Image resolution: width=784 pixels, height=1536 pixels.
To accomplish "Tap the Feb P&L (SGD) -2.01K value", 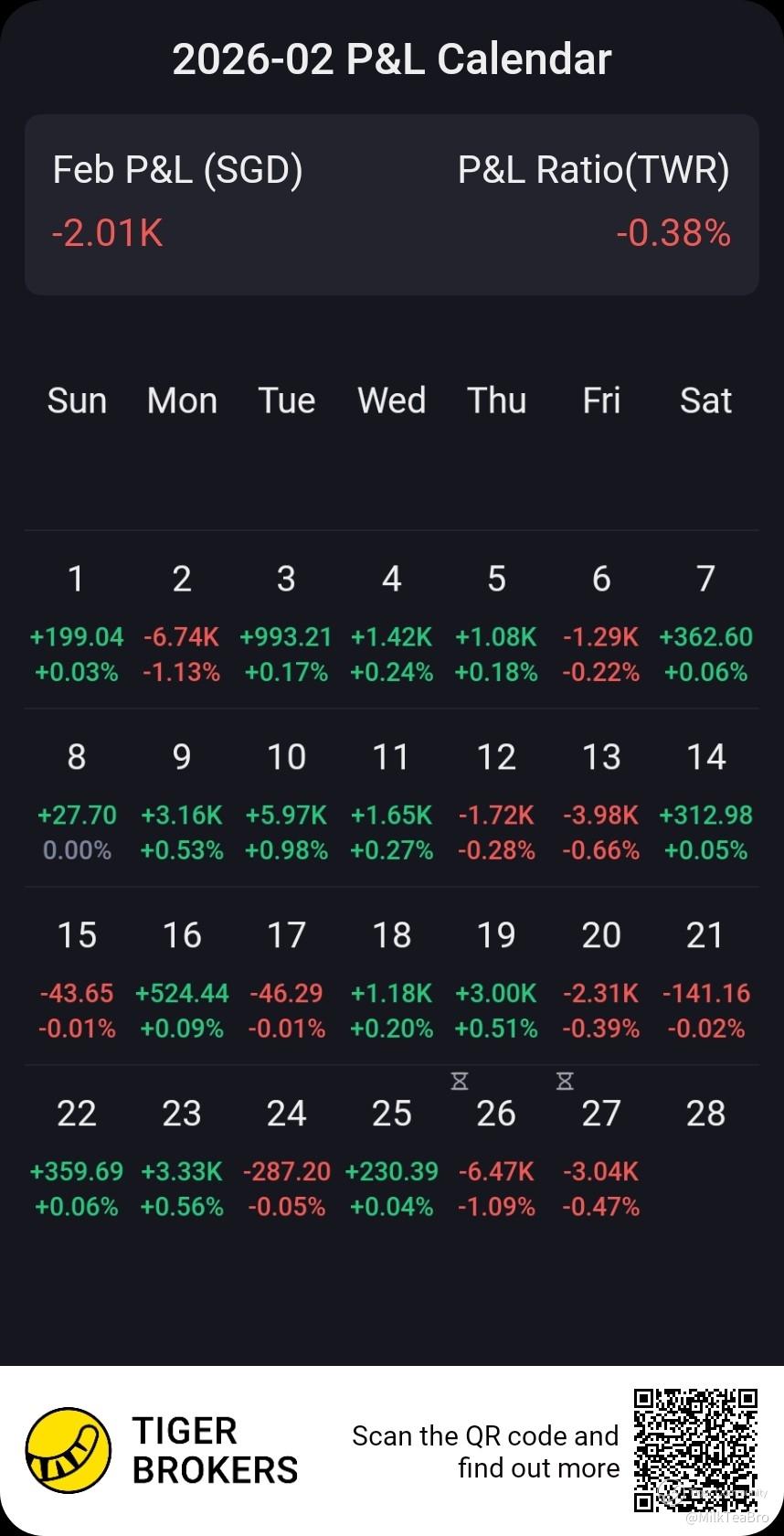I will (x=108, y=233).
